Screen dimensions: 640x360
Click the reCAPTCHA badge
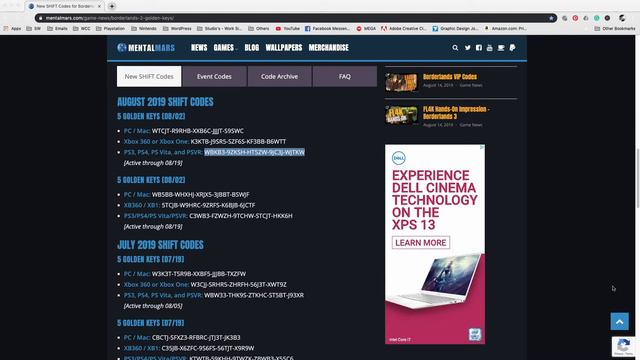tap(624, 347)
